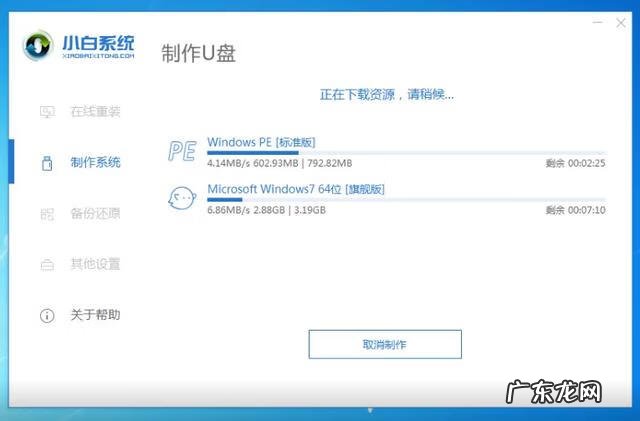This screenshot has height=421, width=640.
Task: Click the PE logo icon
Action: (182, 151)
